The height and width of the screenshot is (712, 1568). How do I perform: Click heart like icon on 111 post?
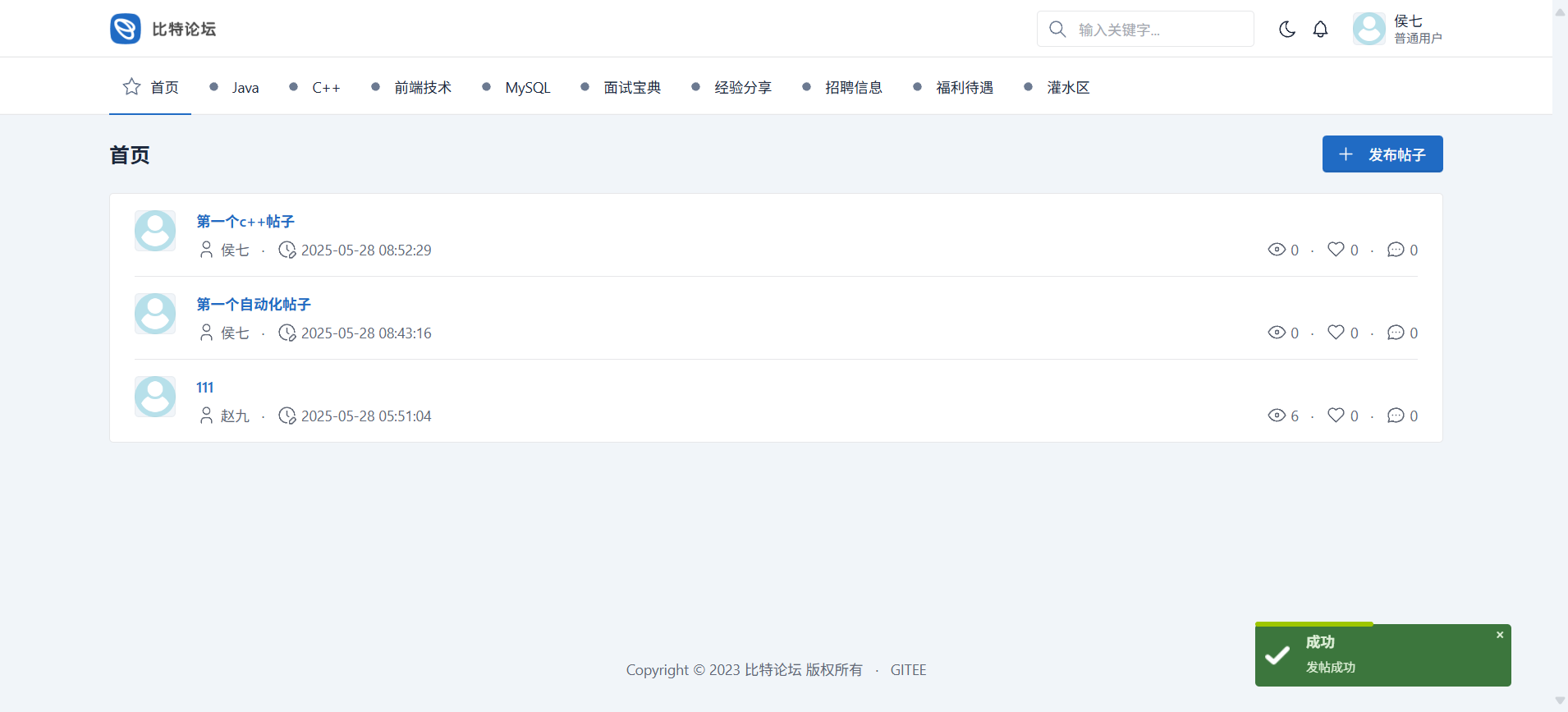click(x=1336, y=415)
